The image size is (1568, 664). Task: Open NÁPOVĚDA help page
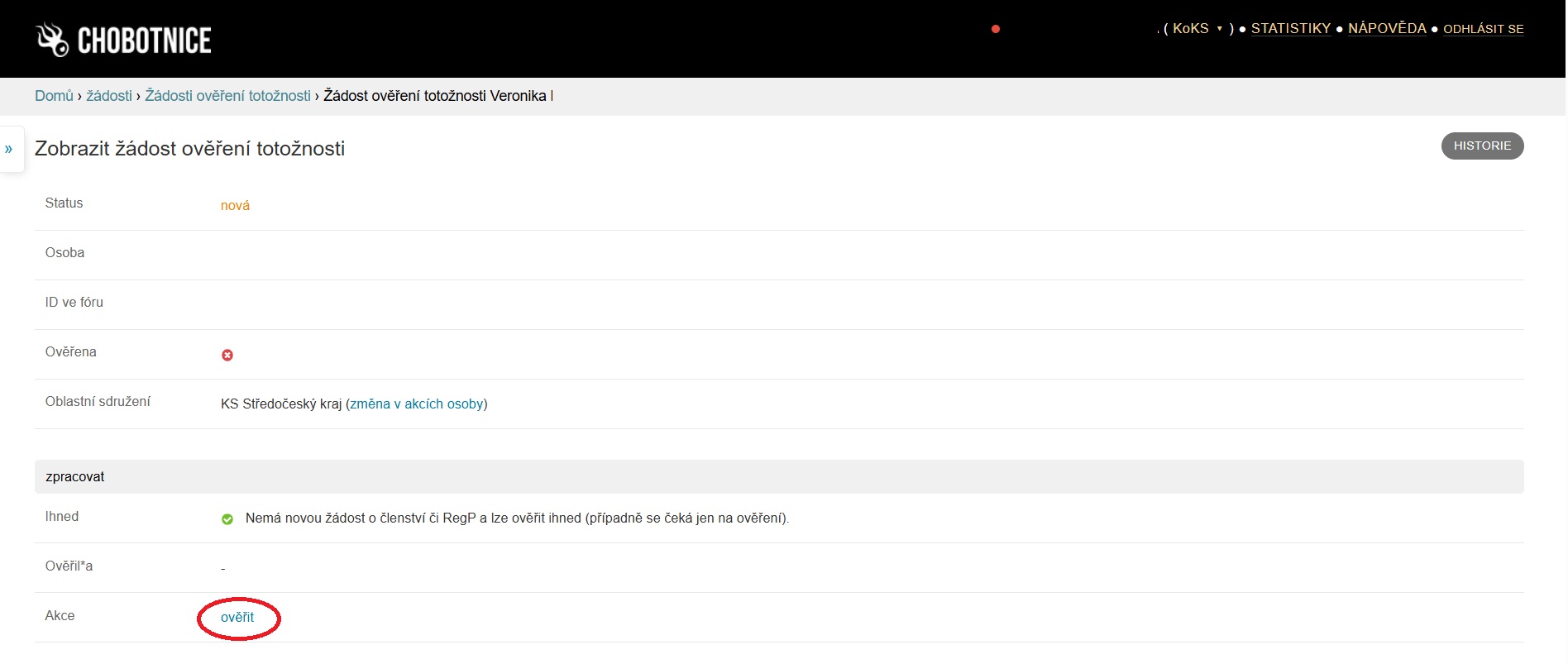tap(1387, 29)
